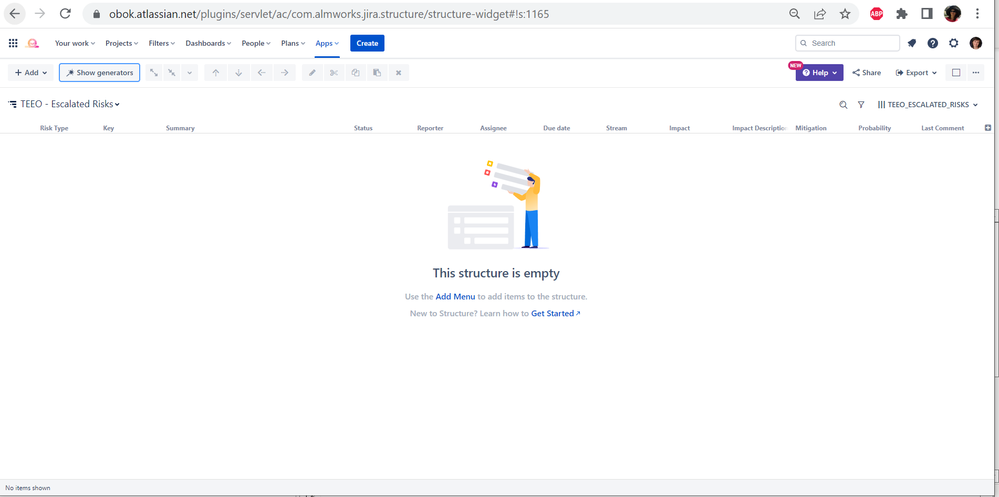This screenshot has width=999, height=497.
Task: Follow the Add Menu link
Action: (456, 296)
